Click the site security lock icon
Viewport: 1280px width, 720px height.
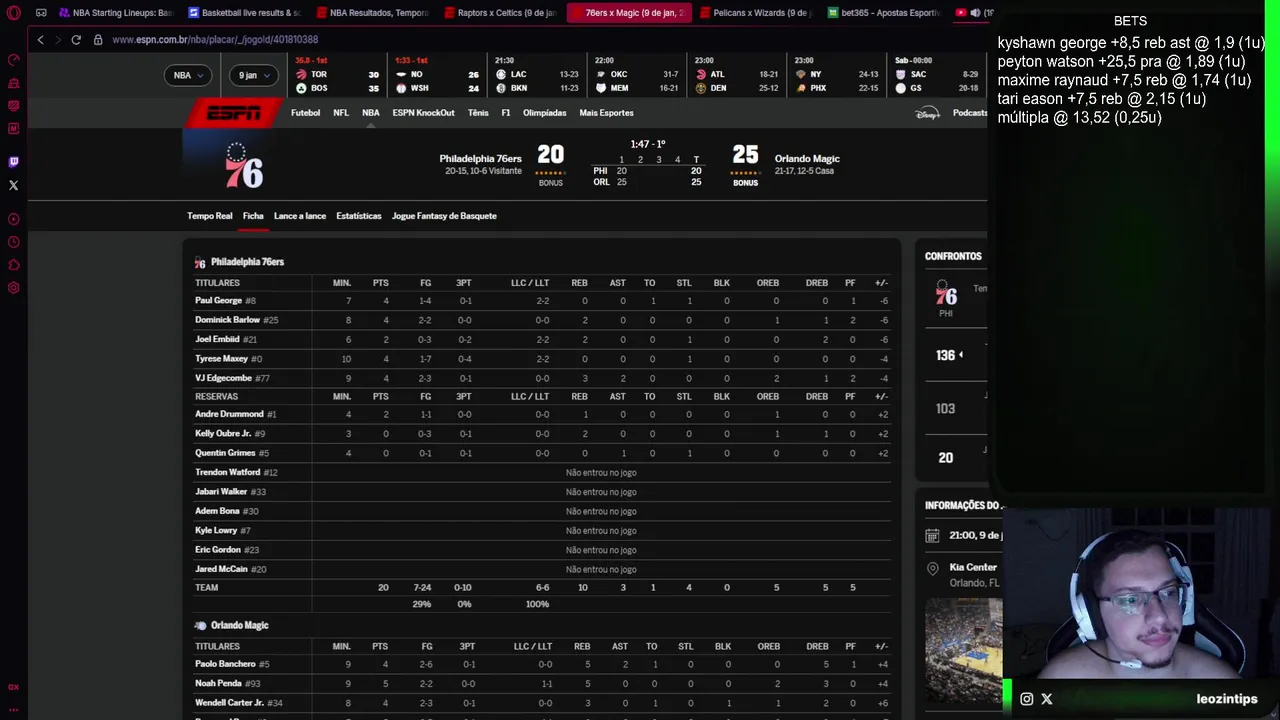(98, 39)
